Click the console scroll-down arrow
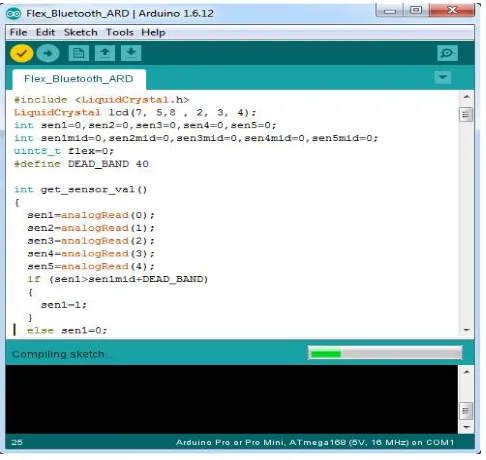The image size is (486, 460). [x=467, y=427]
